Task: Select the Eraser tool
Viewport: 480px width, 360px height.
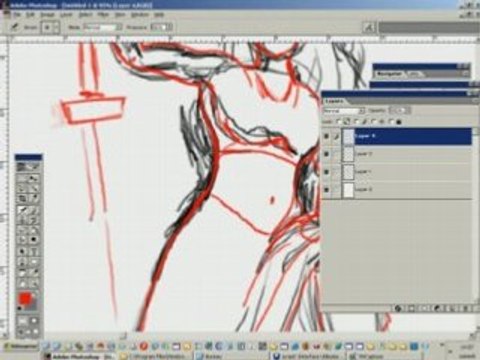Action: 22,230
